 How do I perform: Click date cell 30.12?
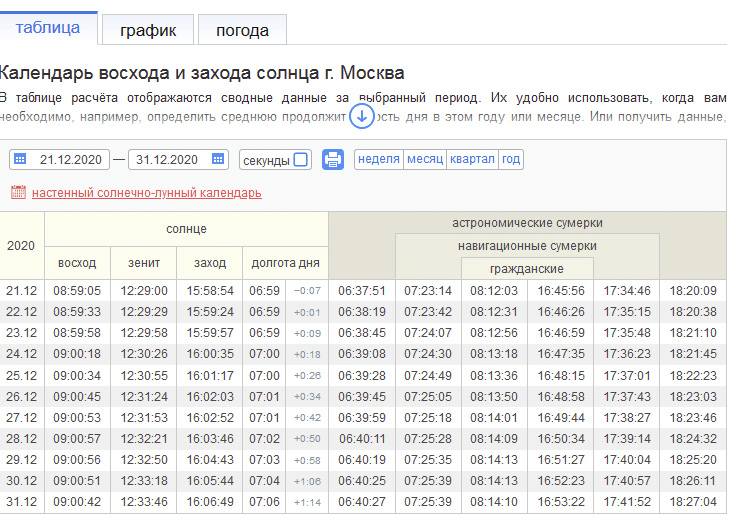coord(22,481)
